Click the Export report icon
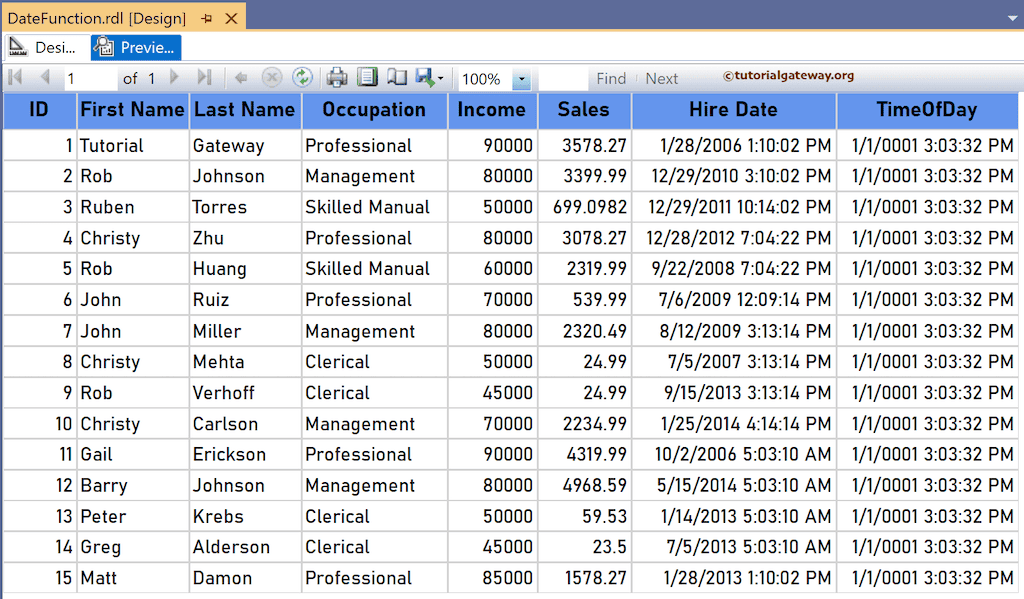1024x599 pixels. [423, 78]
